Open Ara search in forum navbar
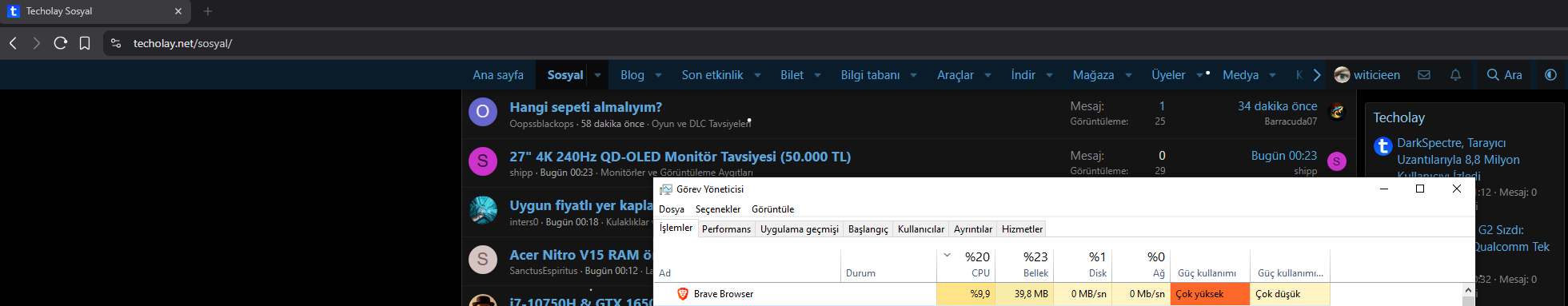This screenshot has height=306, width=1568. [1504, 75]
